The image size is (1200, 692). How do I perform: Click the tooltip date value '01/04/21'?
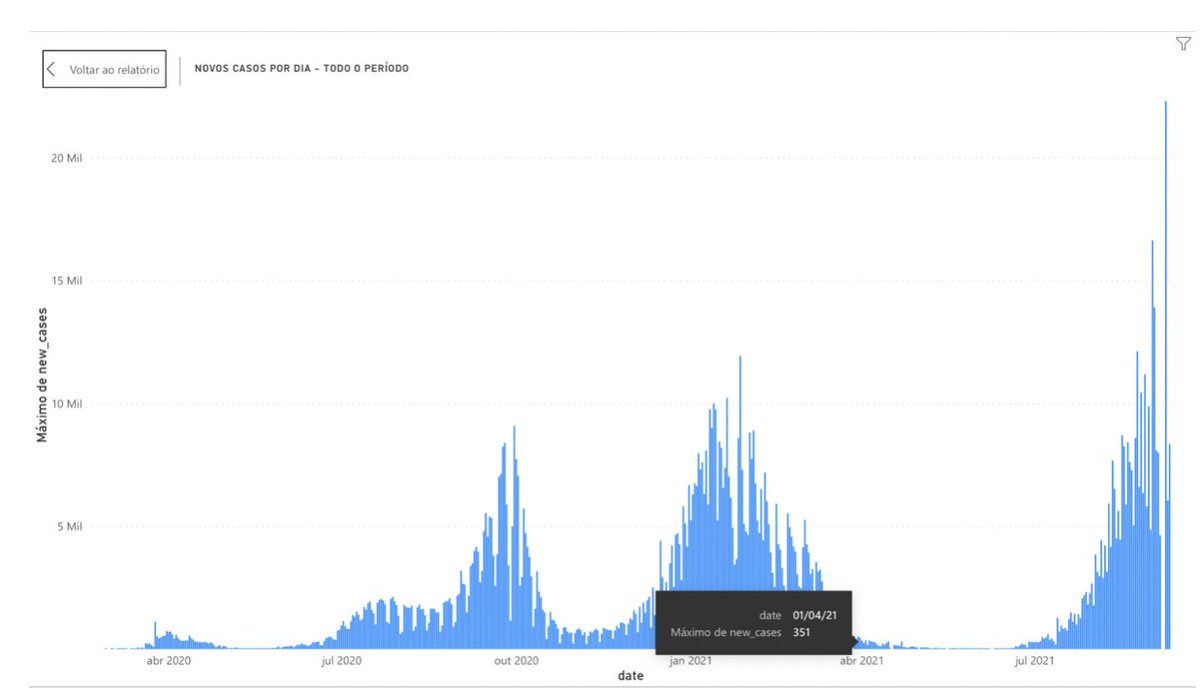[x=815, y=616]
